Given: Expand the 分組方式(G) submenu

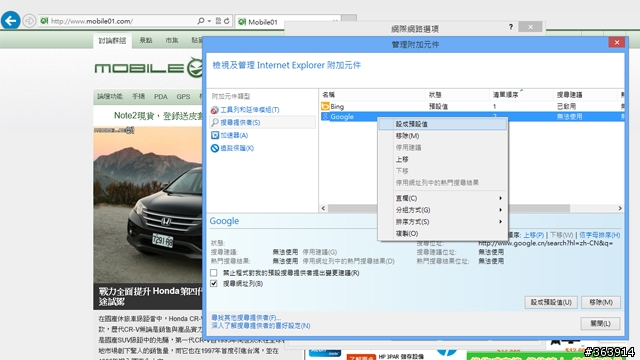Looking at the screenshot, I should (x=443, y=210).
